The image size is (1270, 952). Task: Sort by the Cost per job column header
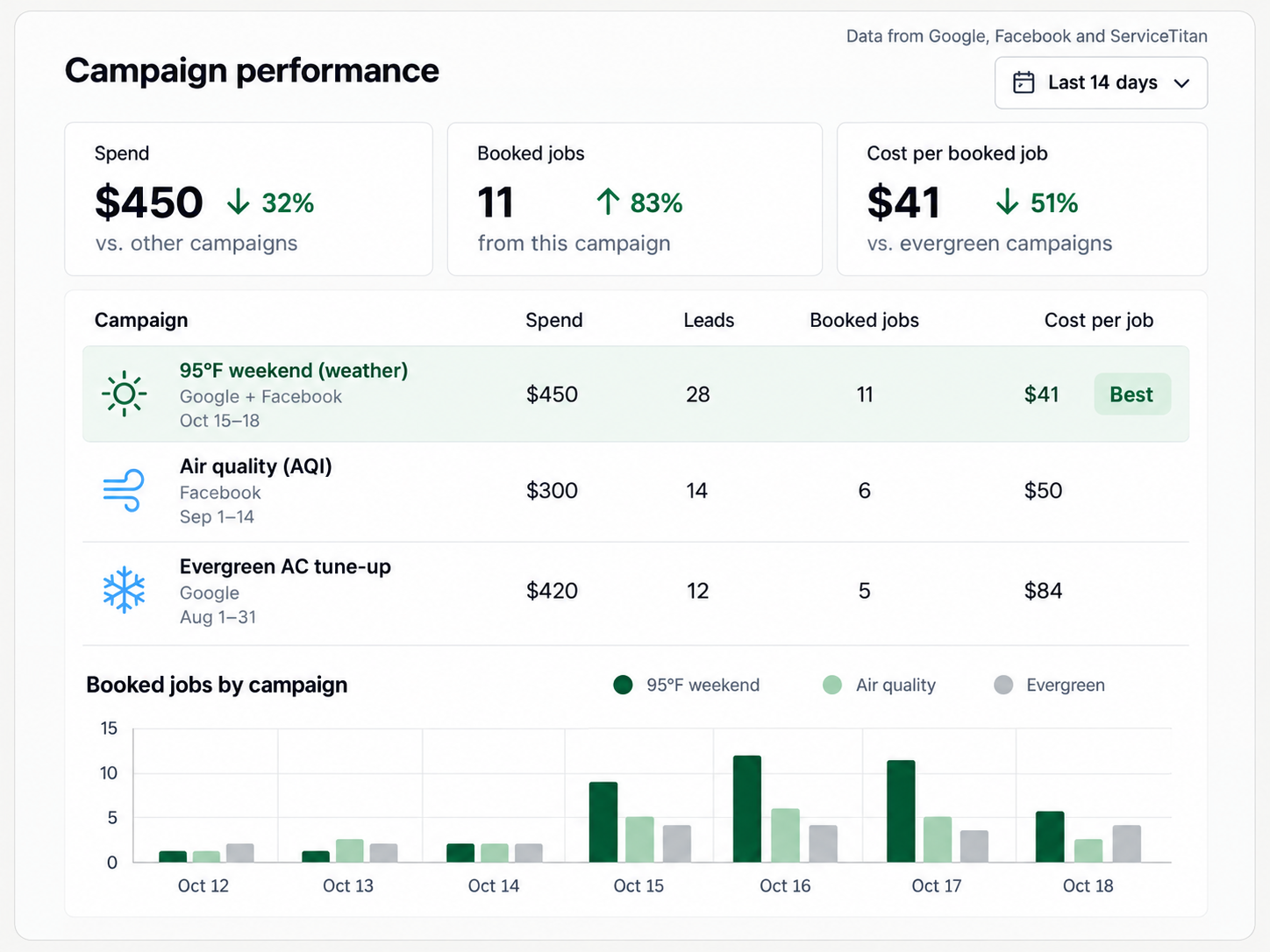tap(1099, 320)
